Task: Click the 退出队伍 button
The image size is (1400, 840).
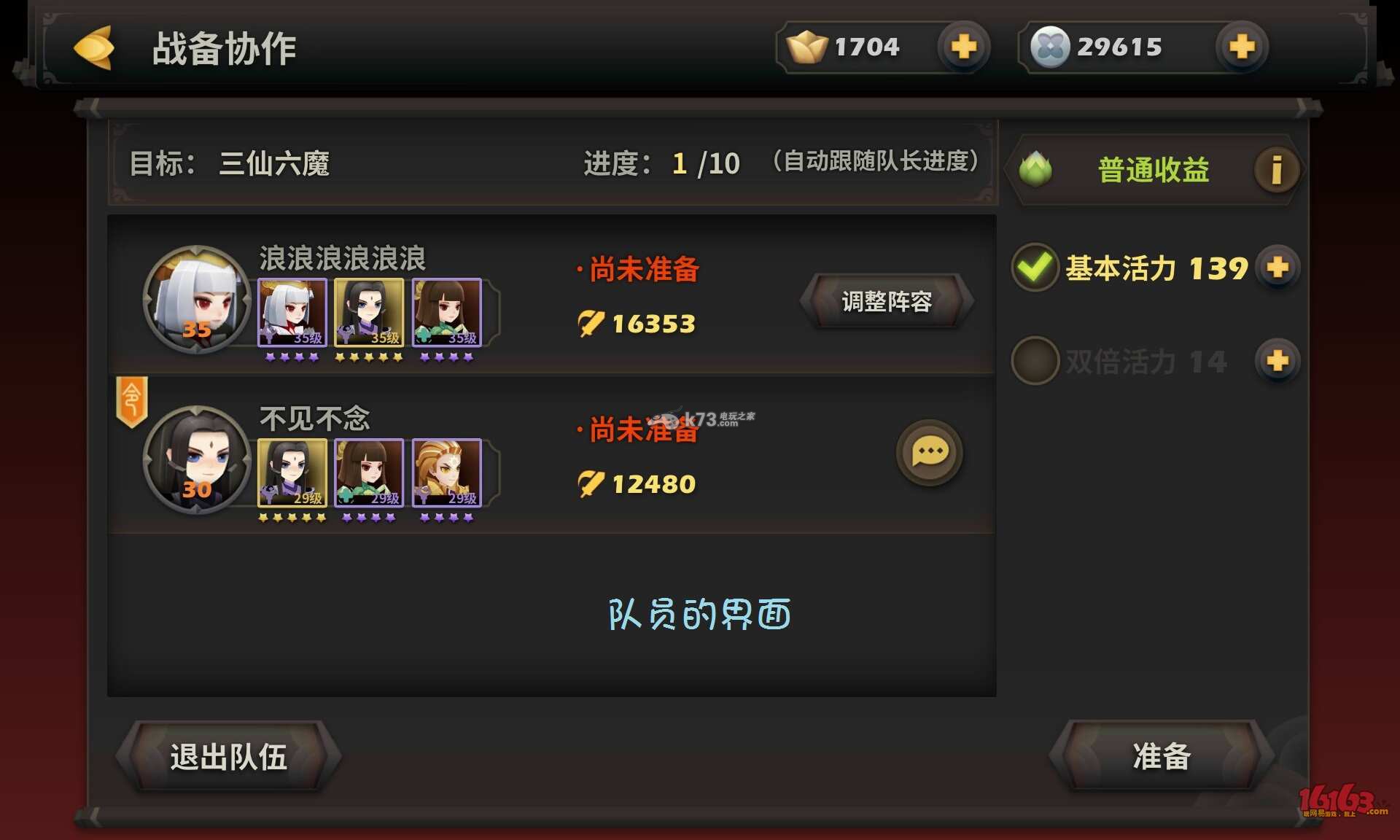Action: [x=228, y=757]
